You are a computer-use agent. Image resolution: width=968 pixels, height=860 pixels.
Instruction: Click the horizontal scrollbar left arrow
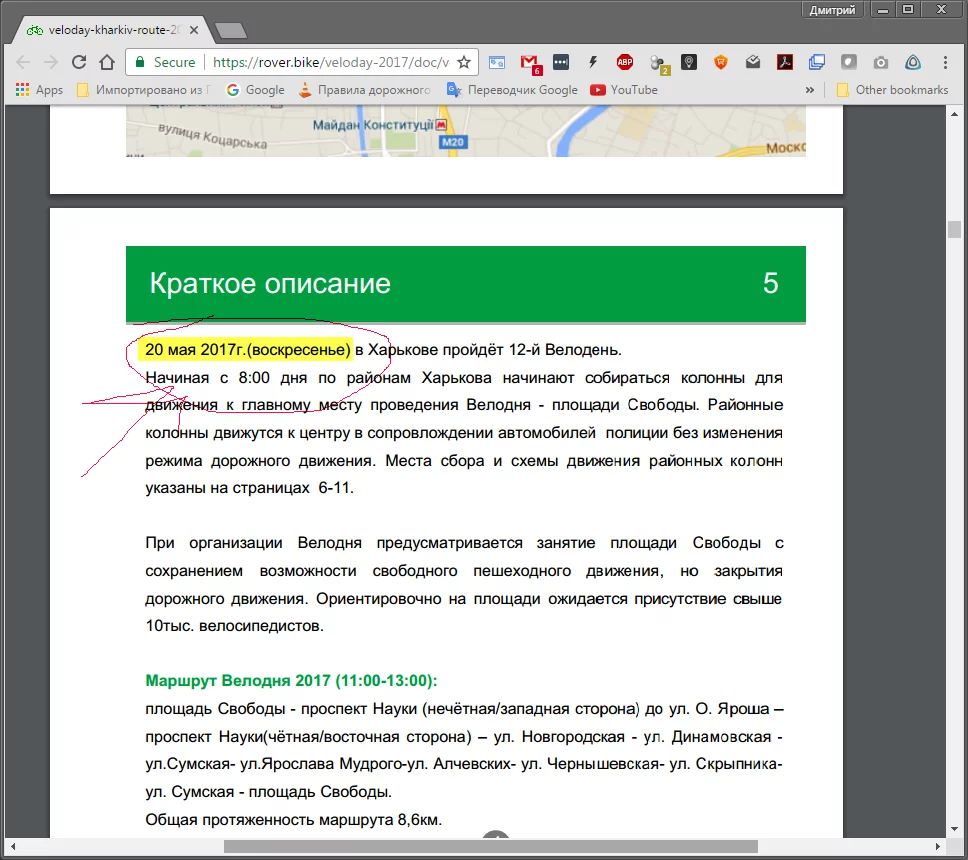coord(12,846)
